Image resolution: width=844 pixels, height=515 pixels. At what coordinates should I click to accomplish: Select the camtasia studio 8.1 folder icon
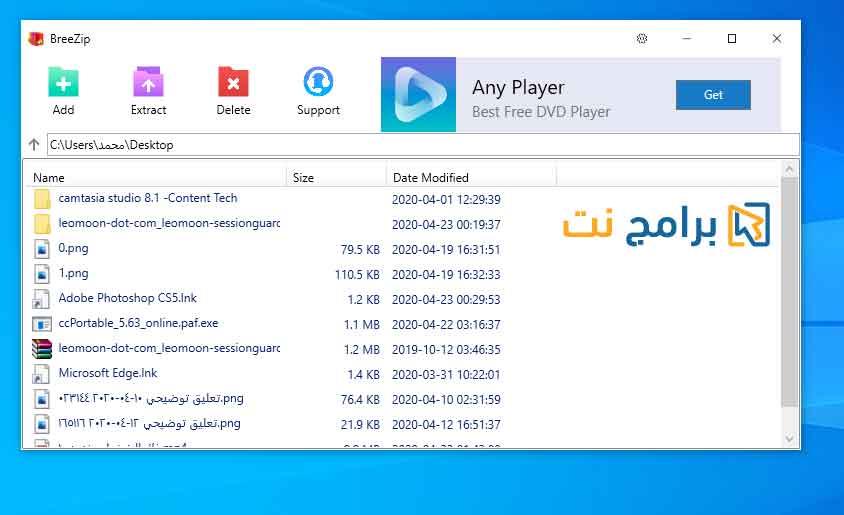tap(42, 199)
